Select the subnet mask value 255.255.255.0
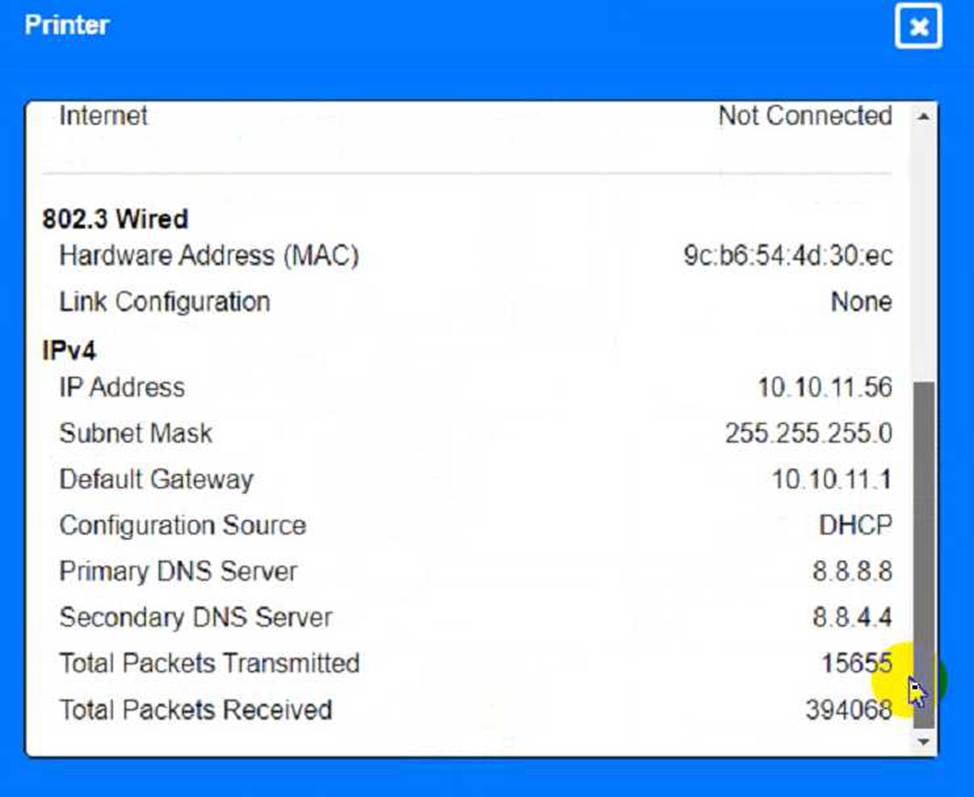This screenshot has width=974, height=797. (x=808, y=434)
